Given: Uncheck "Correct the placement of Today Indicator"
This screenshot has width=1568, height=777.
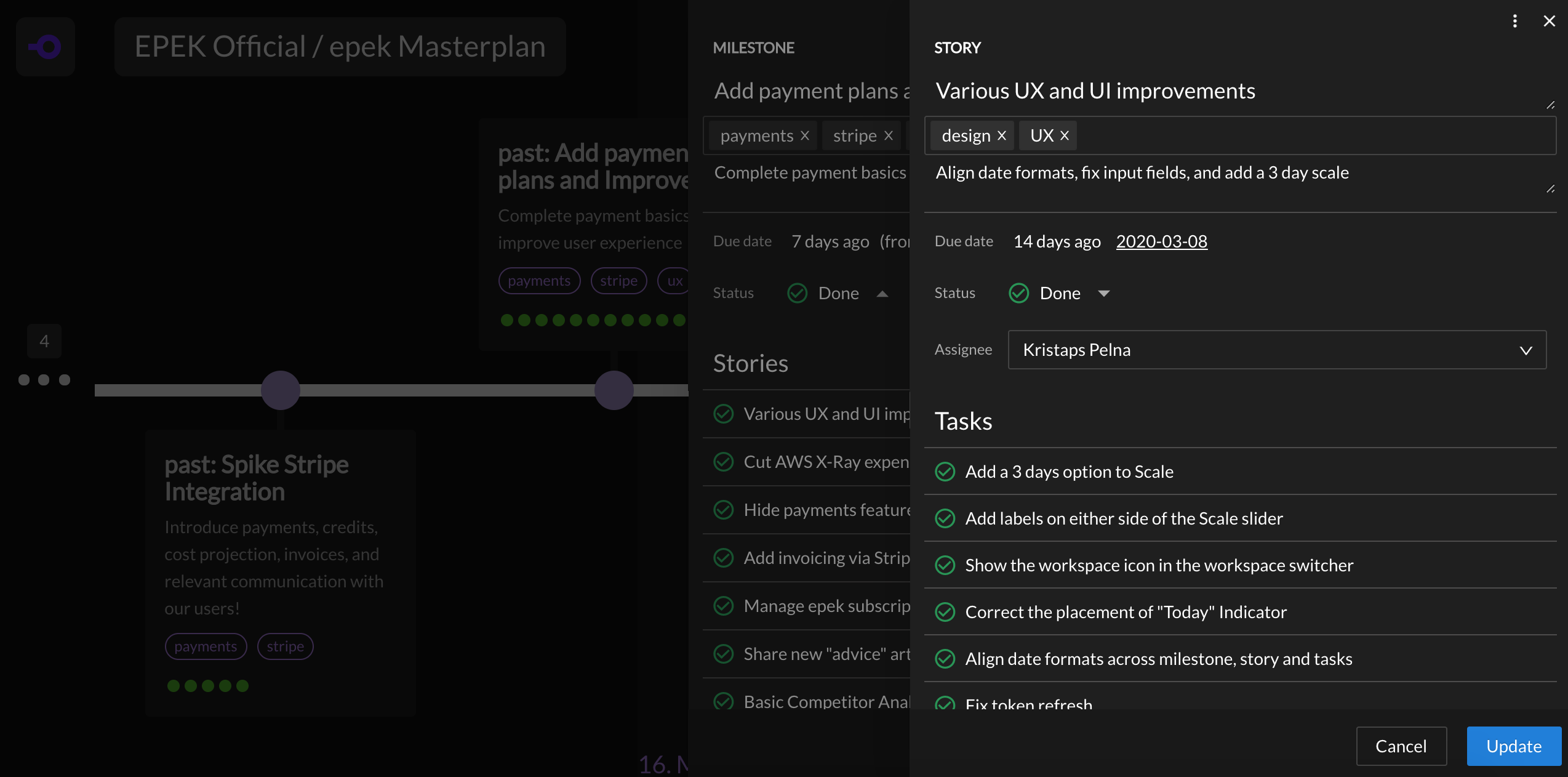Looking at the screenshot, I should tap(945, 612).
